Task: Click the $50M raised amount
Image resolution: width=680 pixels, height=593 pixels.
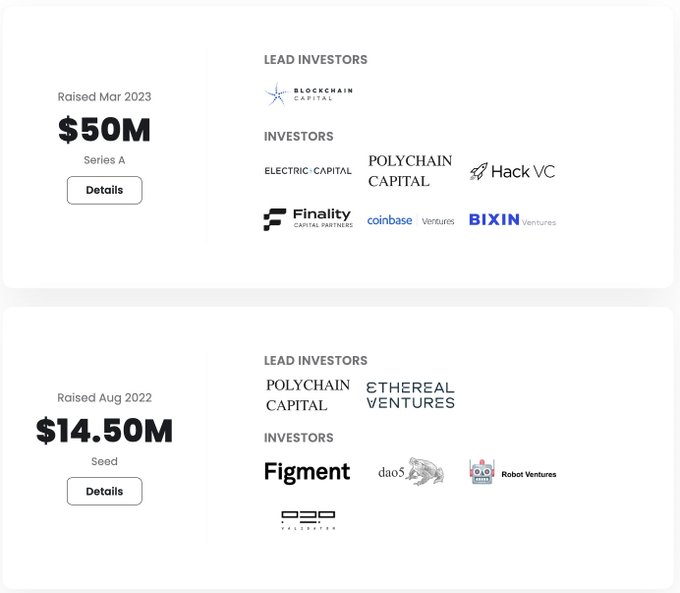Action: [x=105, y=129]
